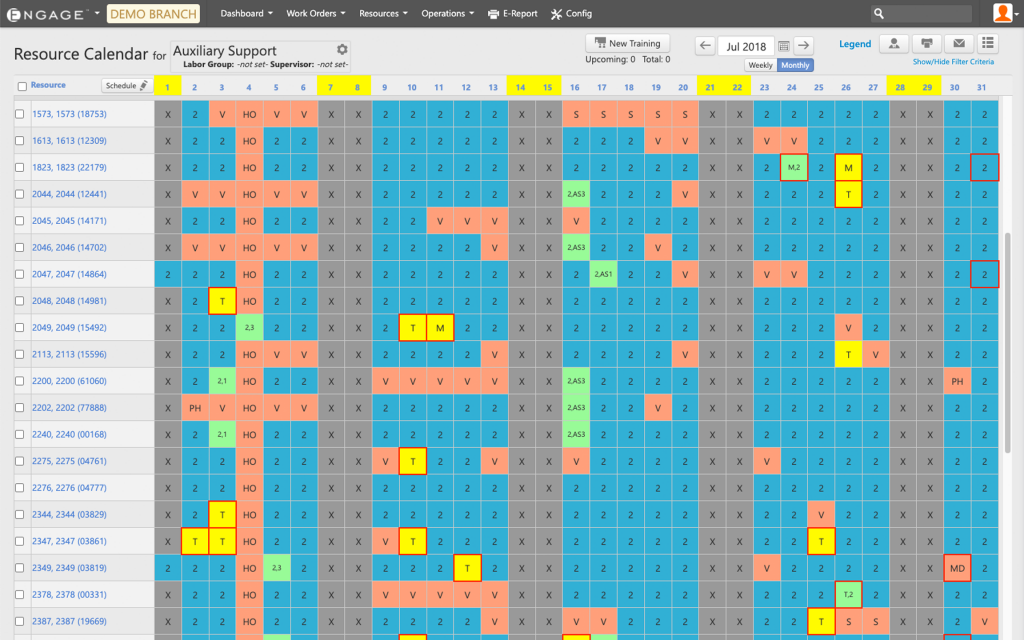
Task: Go to next month with right arrow
Action: coord(804,46)
